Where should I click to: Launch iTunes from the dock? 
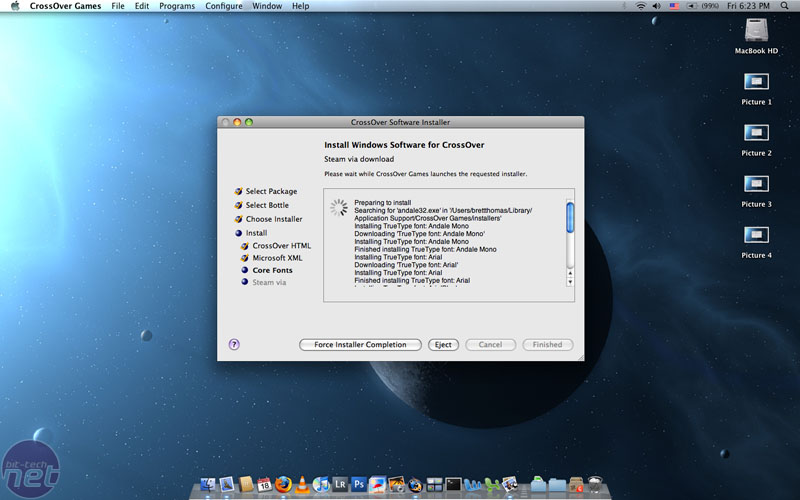pos(321,484)
